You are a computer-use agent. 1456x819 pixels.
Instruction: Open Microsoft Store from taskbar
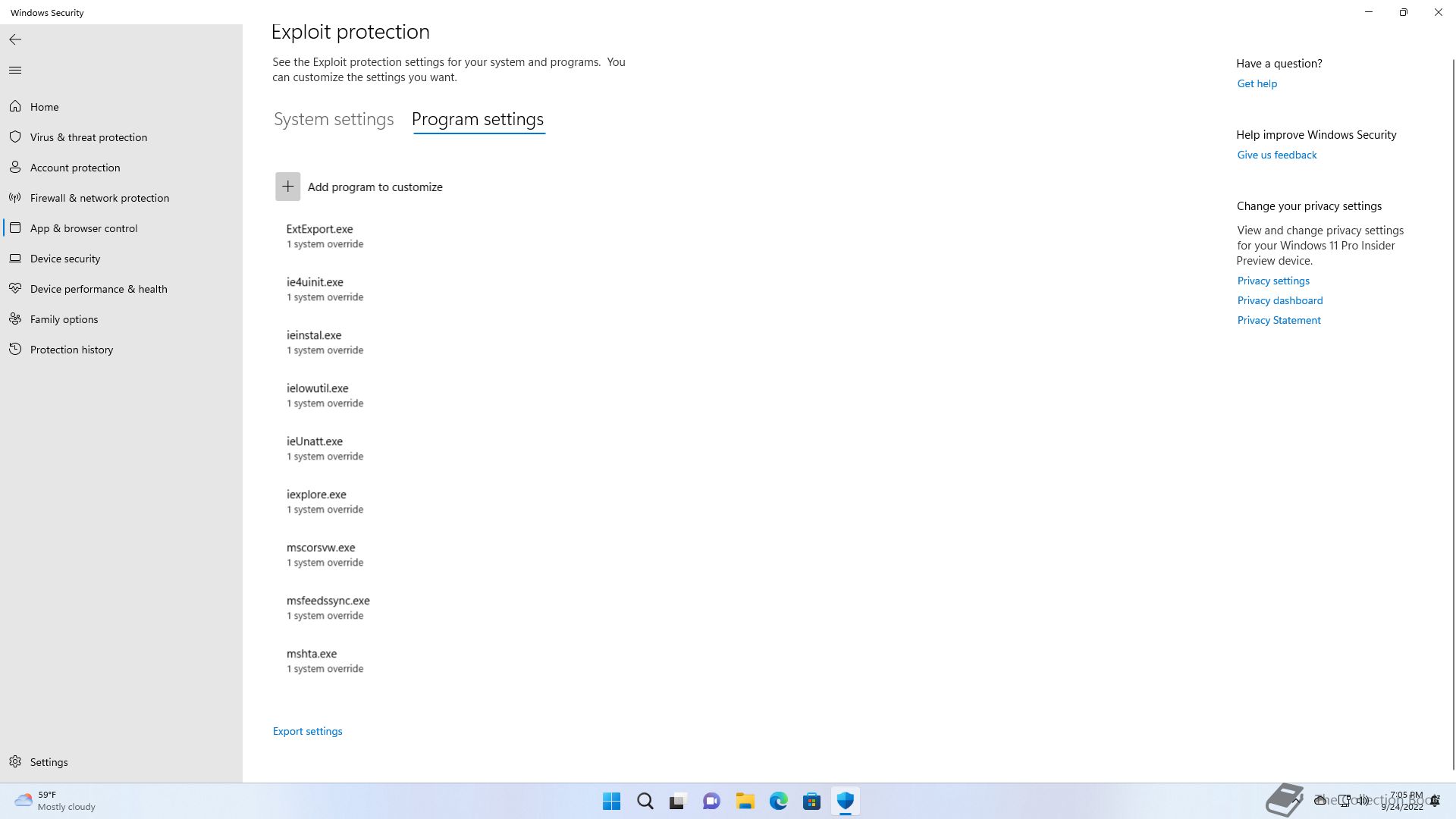point(811,801)
